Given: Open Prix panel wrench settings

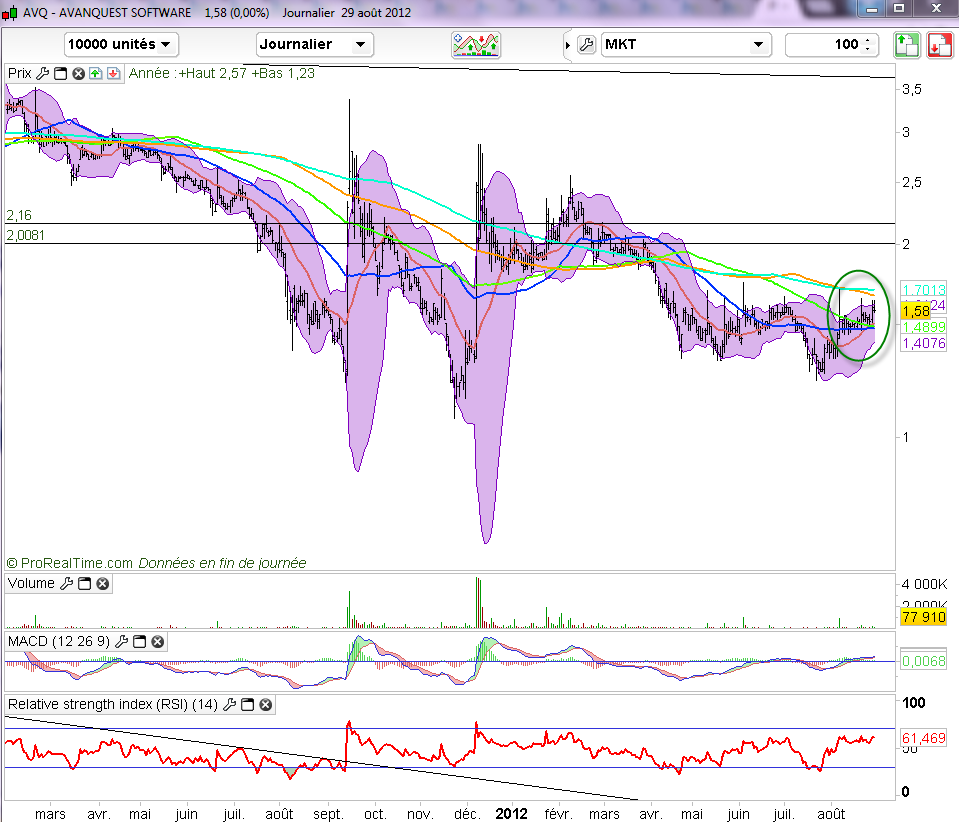Looking at the screenshot, I should pyautogui.click(x=42, y=73).
